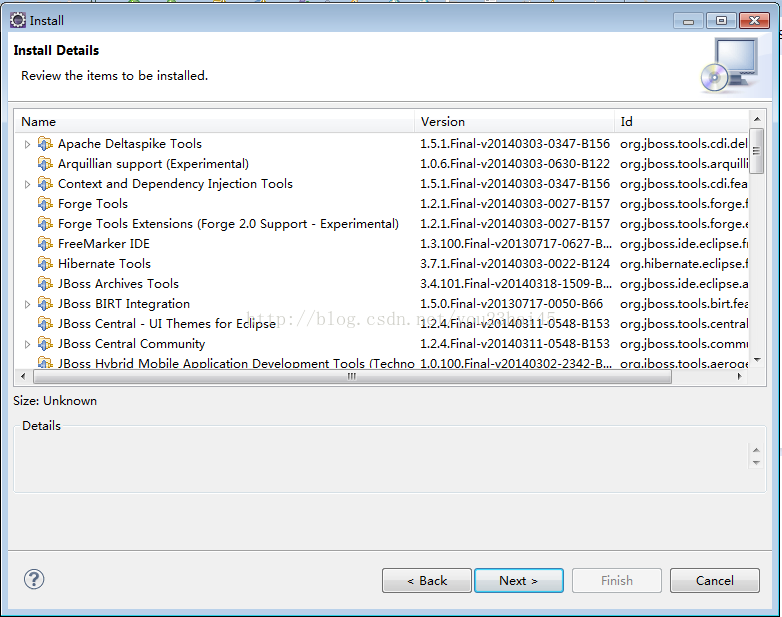Click the Details pane scroll down arrow

pos(756,463)
